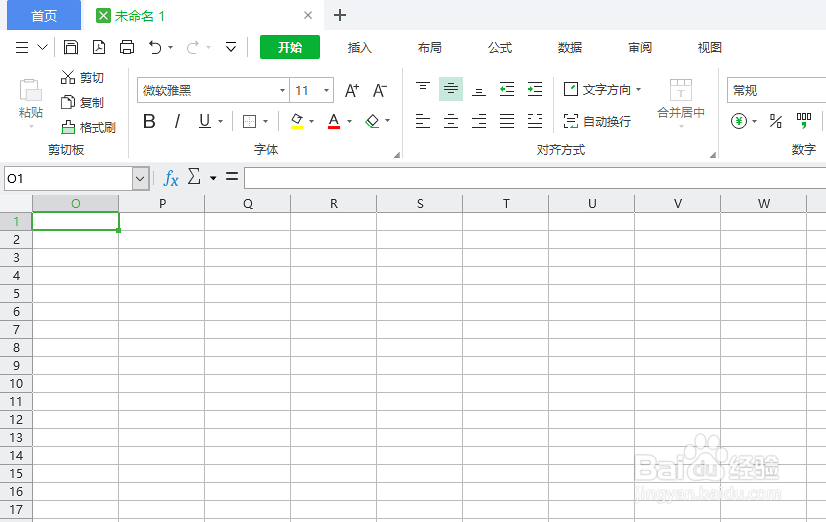Open the borders dropdown arrow
This screenshot has width=826, height=522.
point(266,122)
